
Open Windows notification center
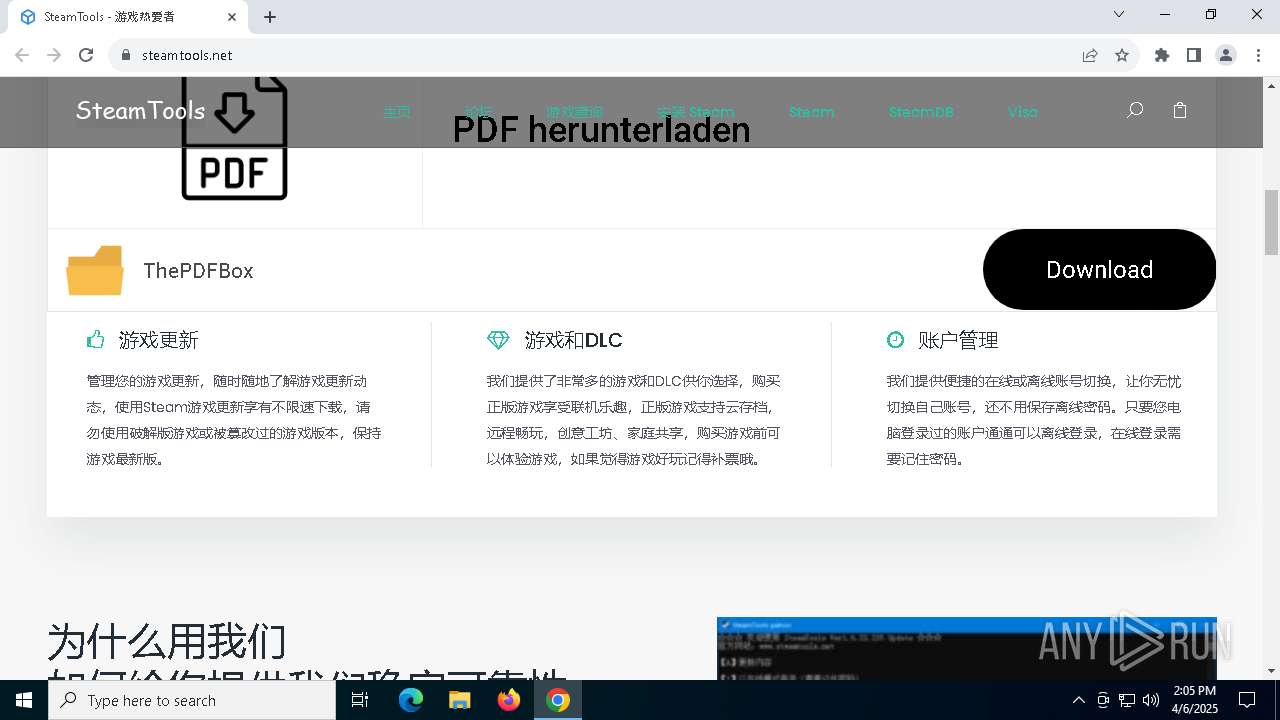coord(1247,700)
